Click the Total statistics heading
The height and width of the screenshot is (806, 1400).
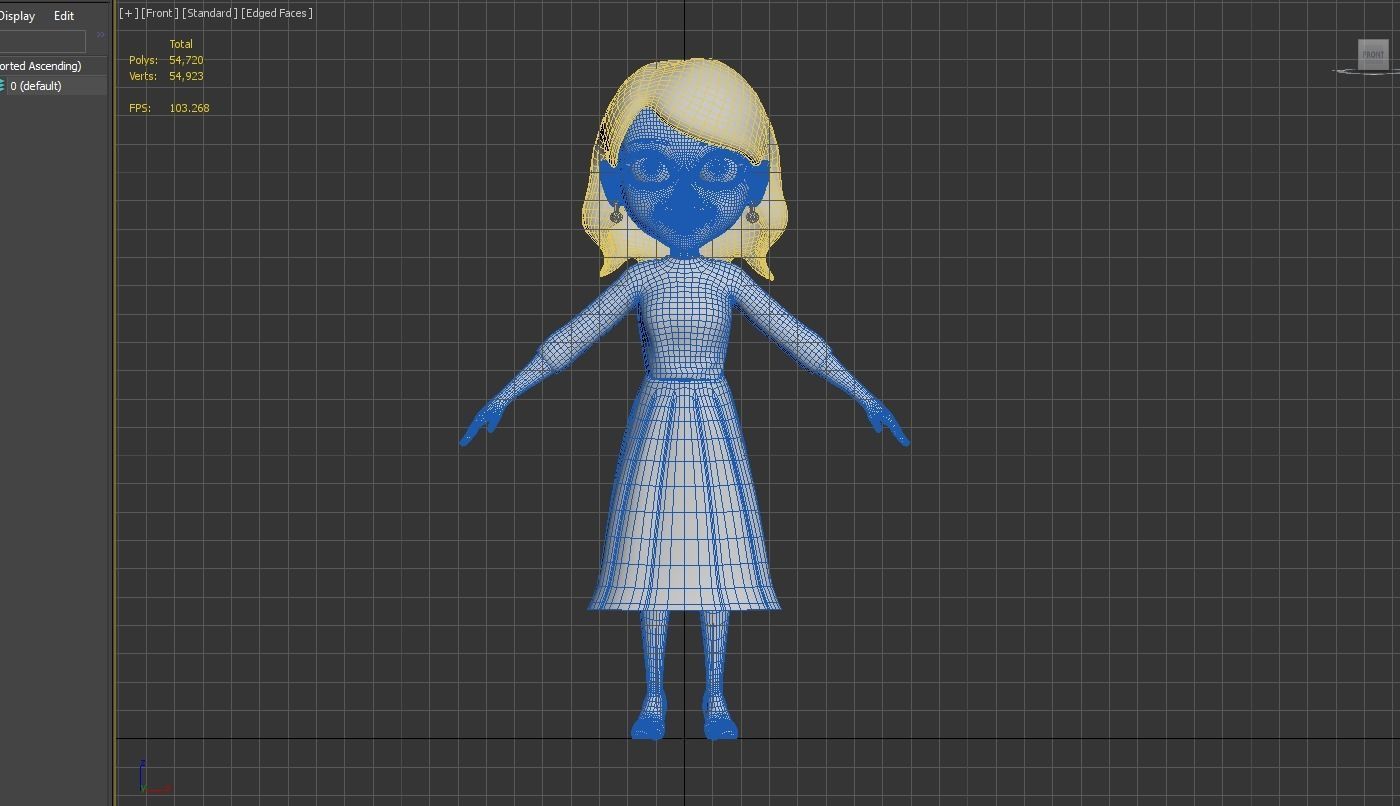181,44
